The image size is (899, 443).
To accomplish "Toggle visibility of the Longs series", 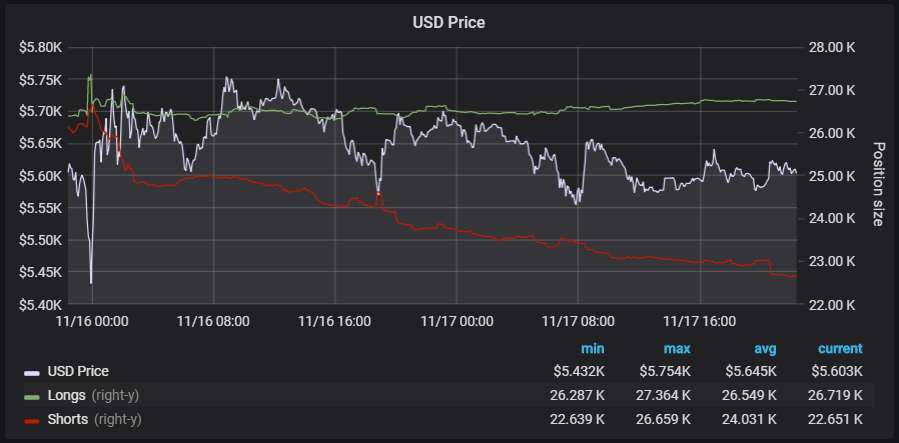I will coord(66,395).
